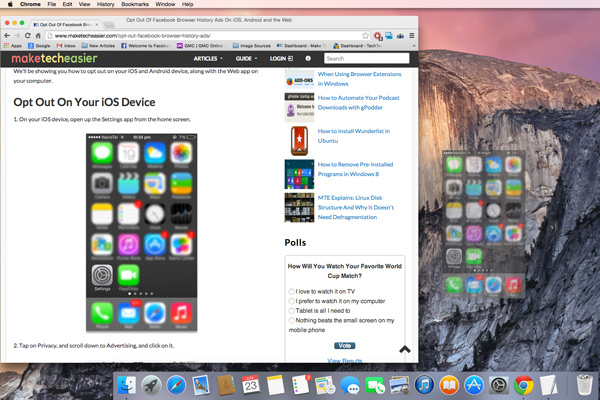This screenshot has height=400, width=600.
Task: Click the Windows 8 article thumbnail
Action: coord(299,174)
